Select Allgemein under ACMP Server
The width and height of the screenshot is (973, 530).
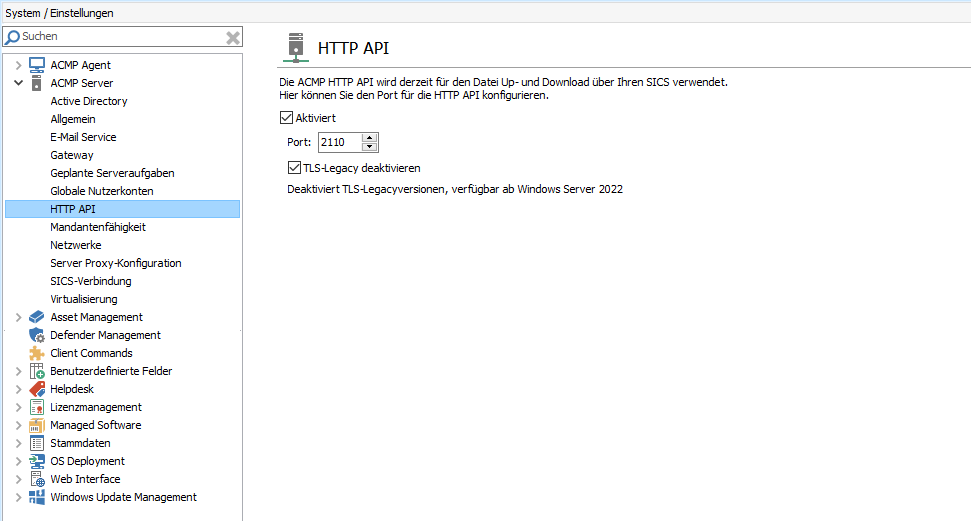coord(73,119)
